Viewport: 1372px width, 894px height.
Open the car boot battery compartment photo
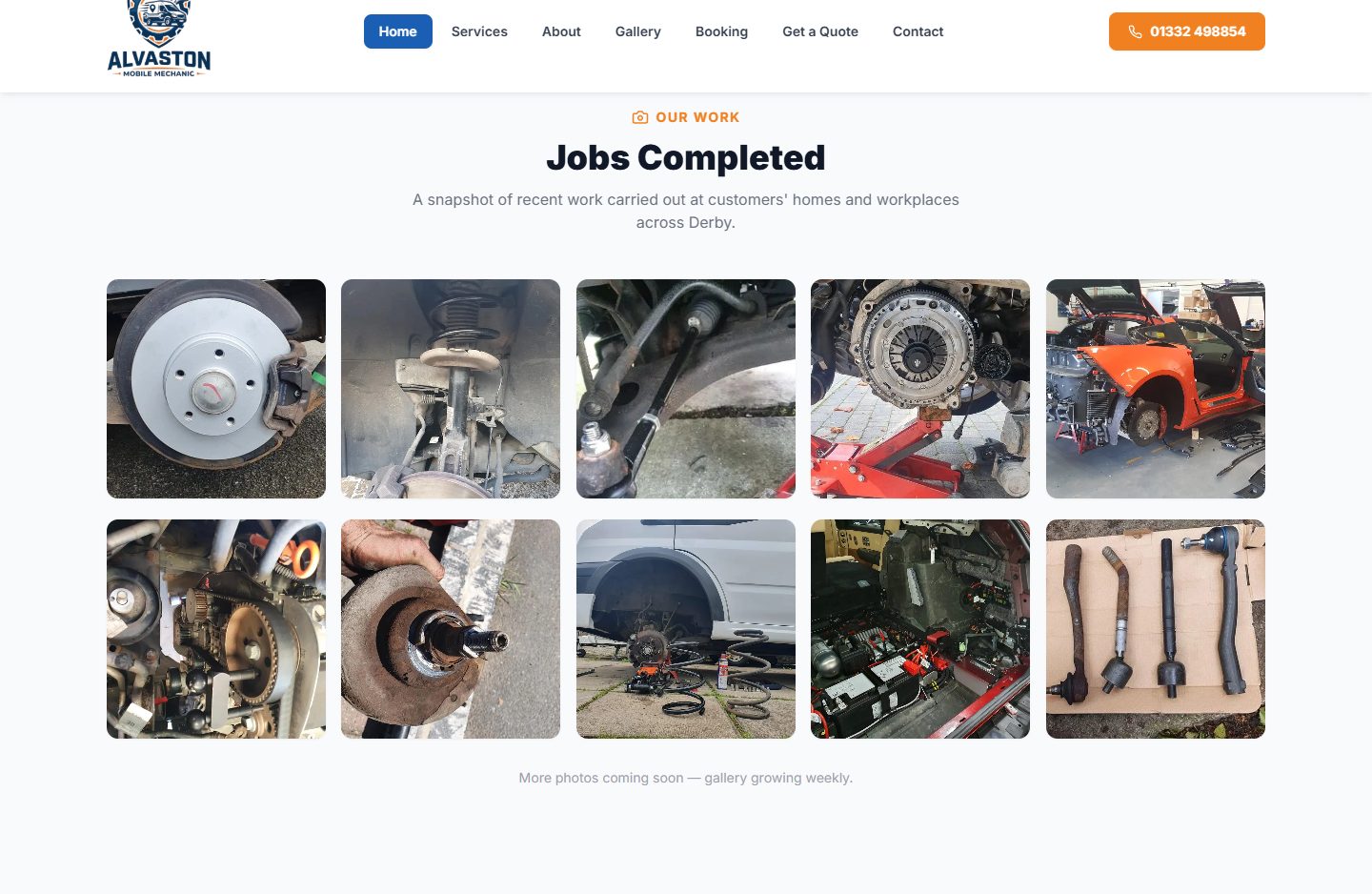point(920,629)
